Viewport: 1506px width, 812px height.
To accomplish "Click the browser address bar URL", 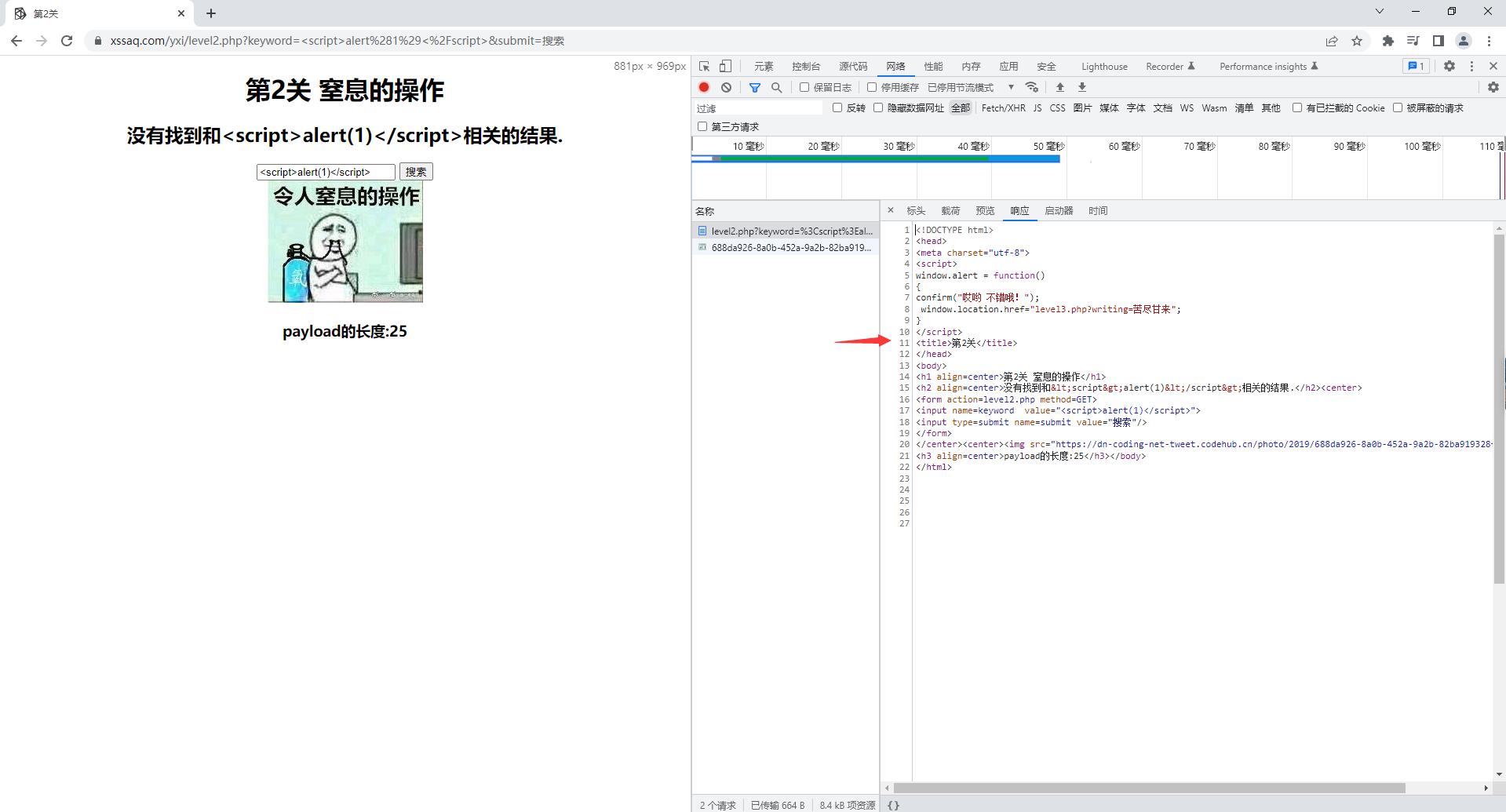I will (337, 41).
